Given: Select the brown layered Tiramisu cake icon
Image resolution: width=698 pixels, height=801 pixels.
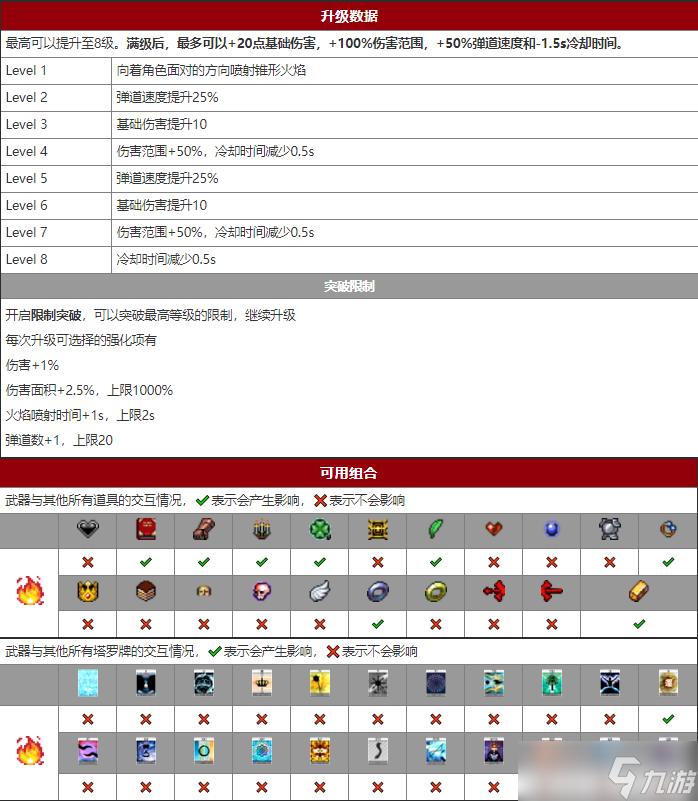Looking at the screenshot, I should (x=146, y=592).
